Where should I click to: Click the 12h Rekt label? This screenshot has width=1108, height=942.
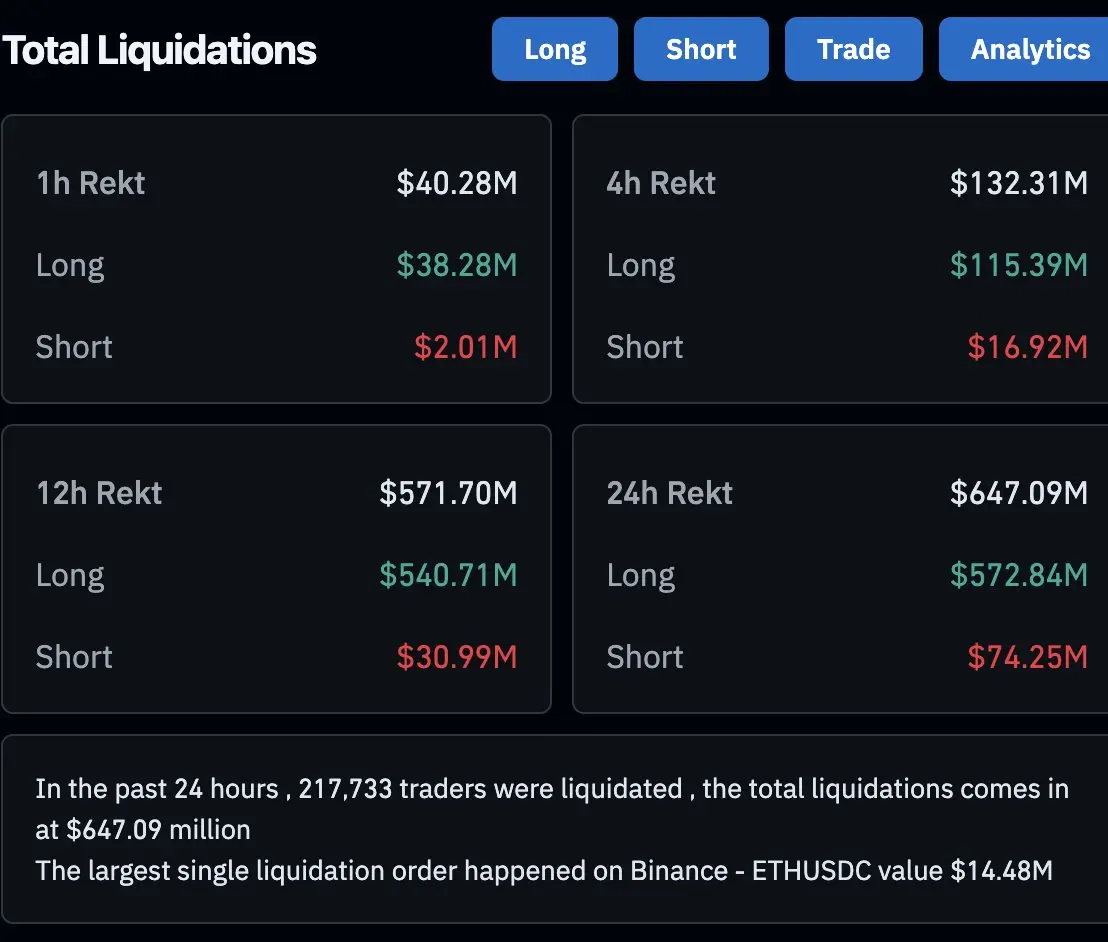pos(99,493)
